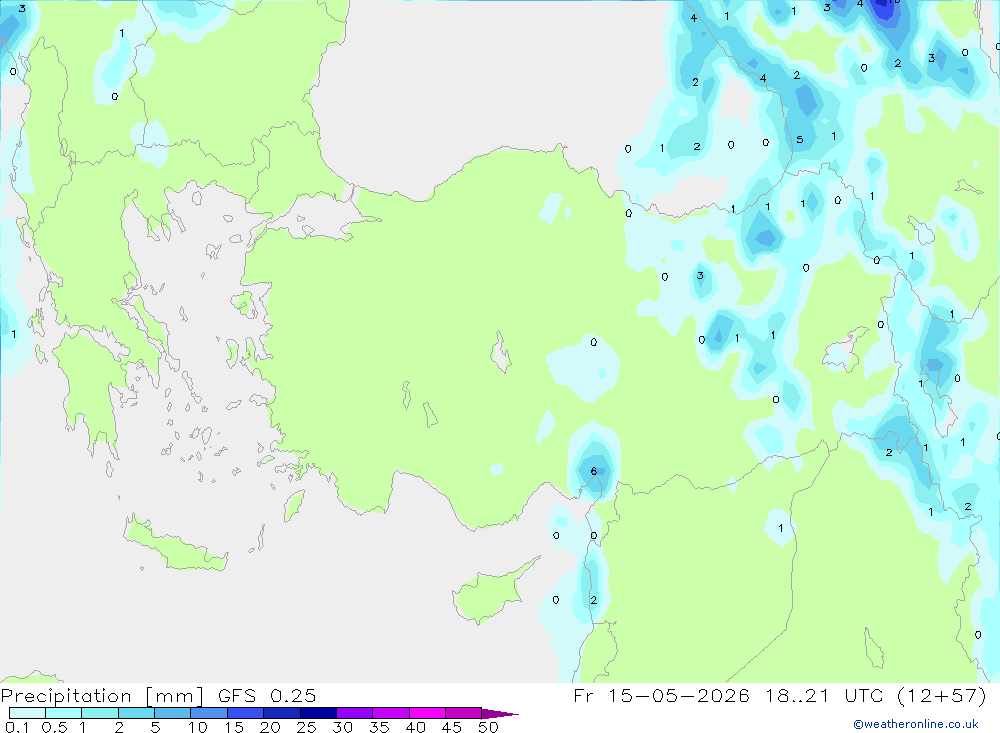Click the legend label "0.1"
This screenshot has width=1000, height=733.
pos(17,727)
